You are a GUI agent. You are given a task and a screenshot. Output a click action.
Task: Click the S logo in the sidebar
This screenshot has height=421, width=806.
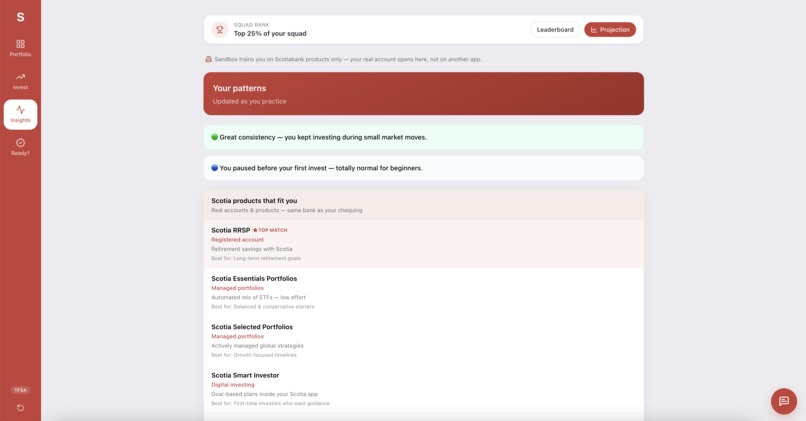click(20, 17)
